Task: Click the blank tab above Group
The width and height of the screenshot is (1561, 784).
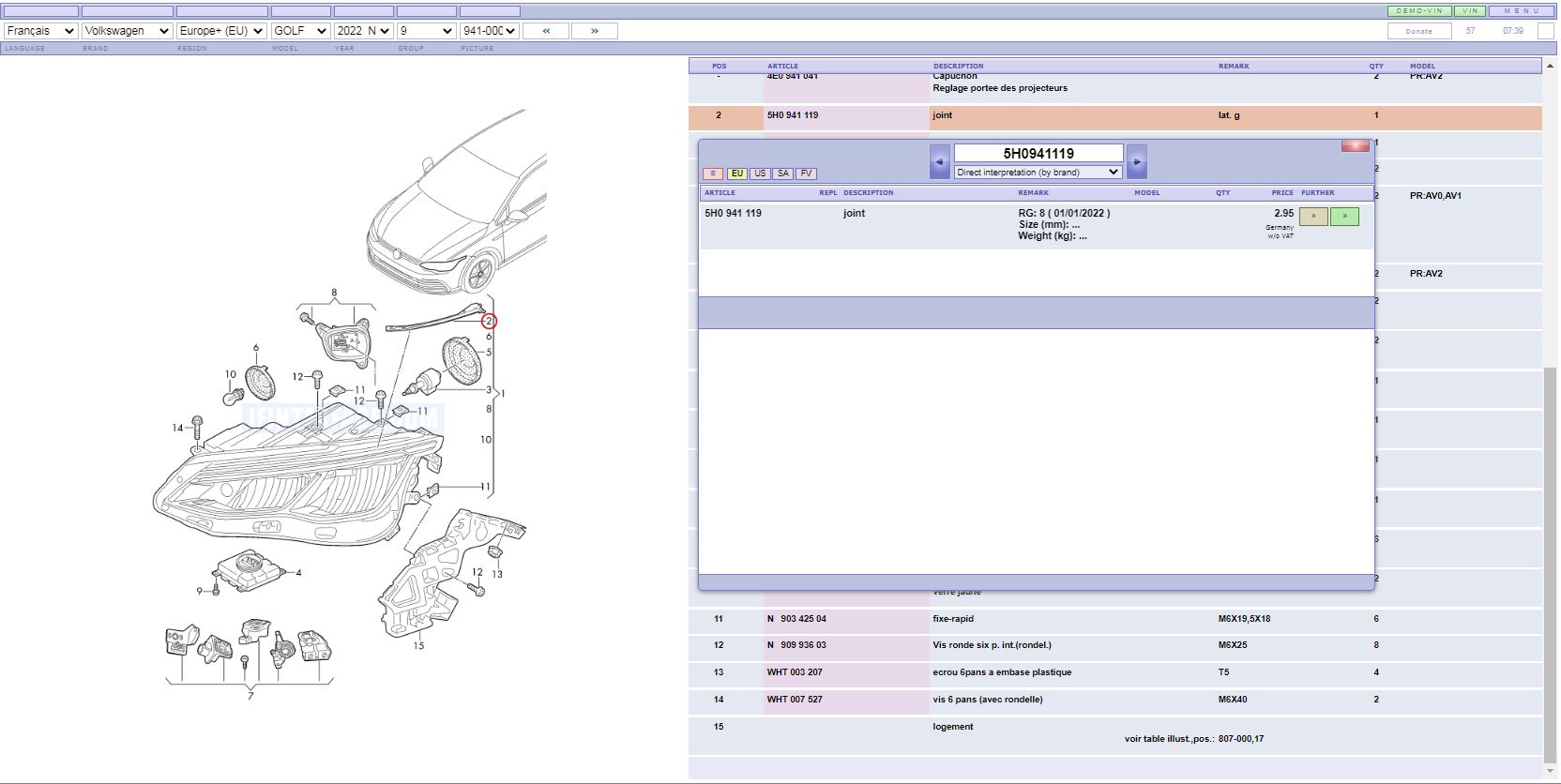Action: pos(426,11)
